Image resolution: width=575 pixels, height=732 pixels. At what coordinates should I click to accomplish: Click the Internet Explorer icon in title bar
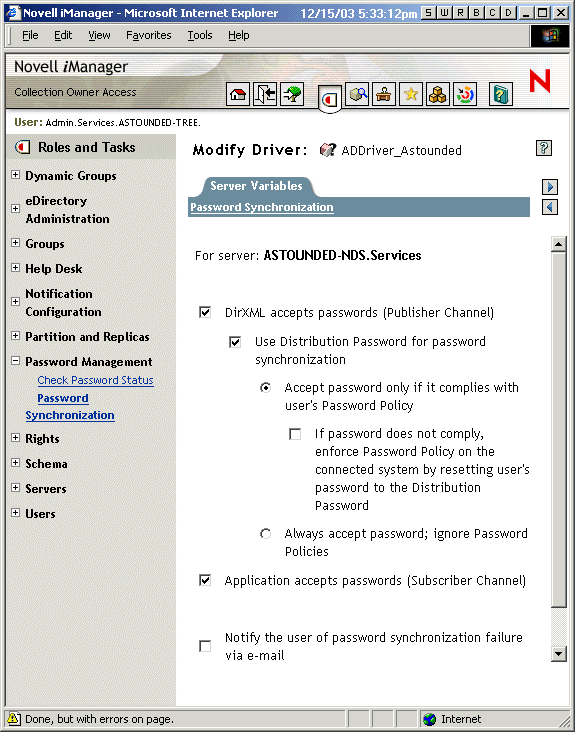(x=12, y=13)
